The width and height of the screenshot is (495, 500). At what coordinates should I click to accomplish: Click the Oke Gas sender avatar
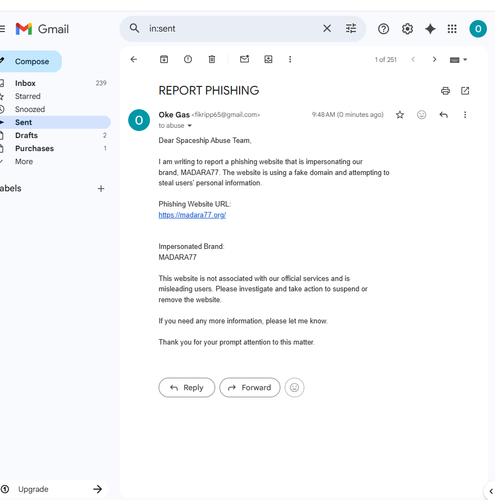tap(139, 120)
